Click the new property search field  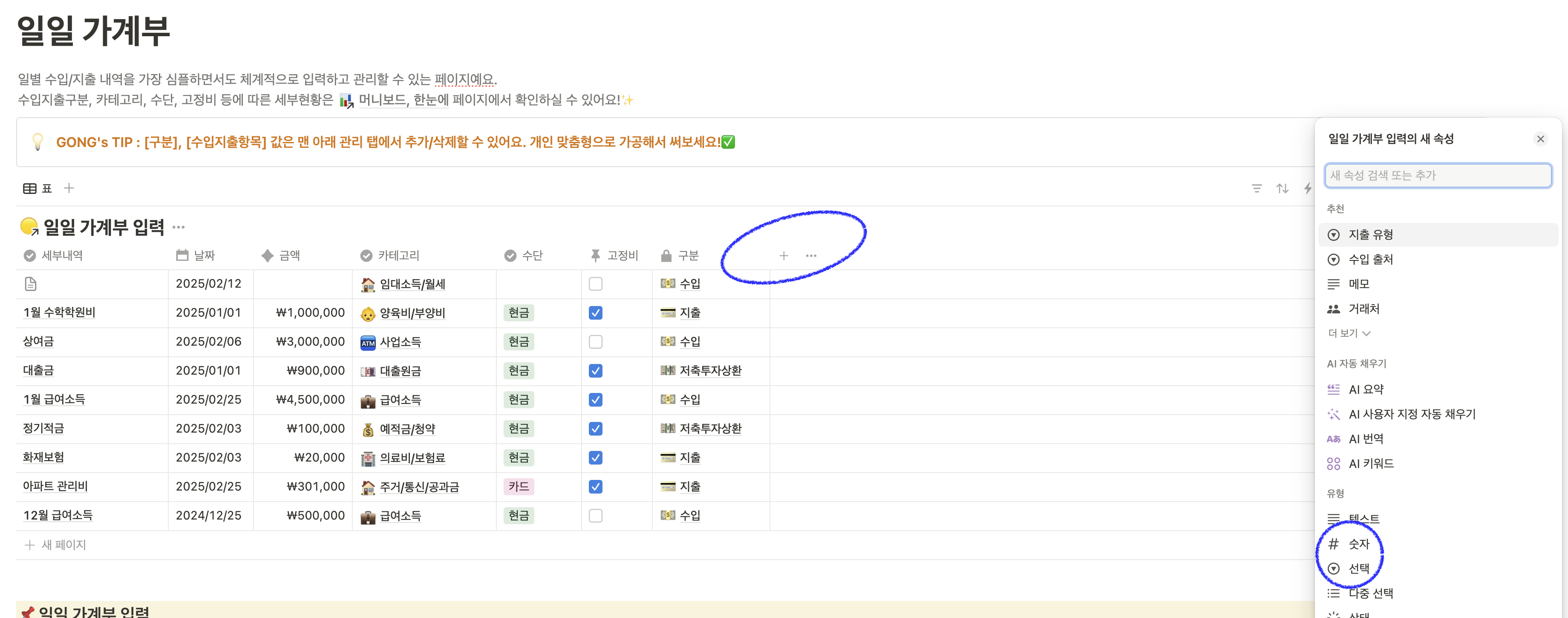(1438, 175)
